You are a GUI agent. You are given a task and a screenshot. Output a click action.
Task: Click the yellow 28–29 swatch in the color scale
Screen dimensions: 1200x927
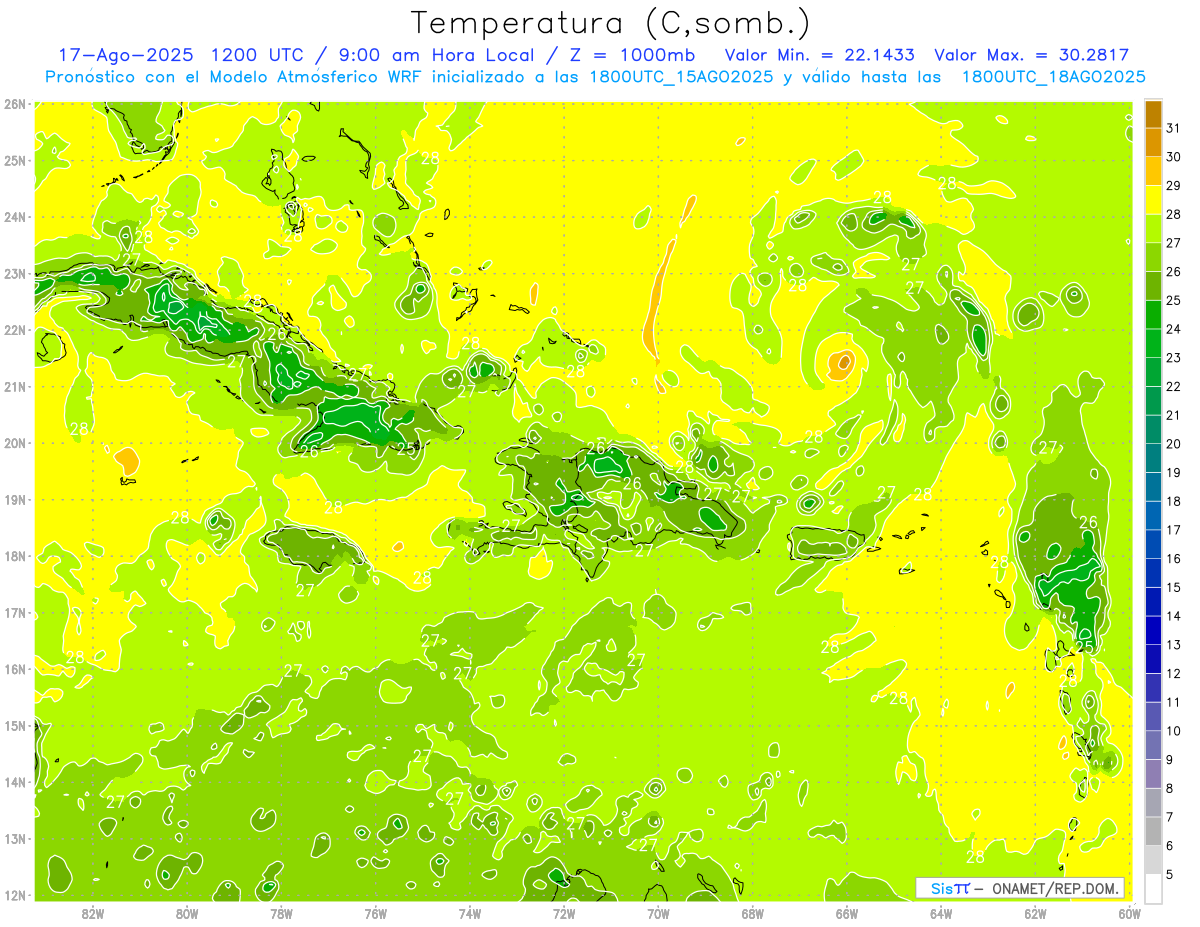pos(1153,200)
